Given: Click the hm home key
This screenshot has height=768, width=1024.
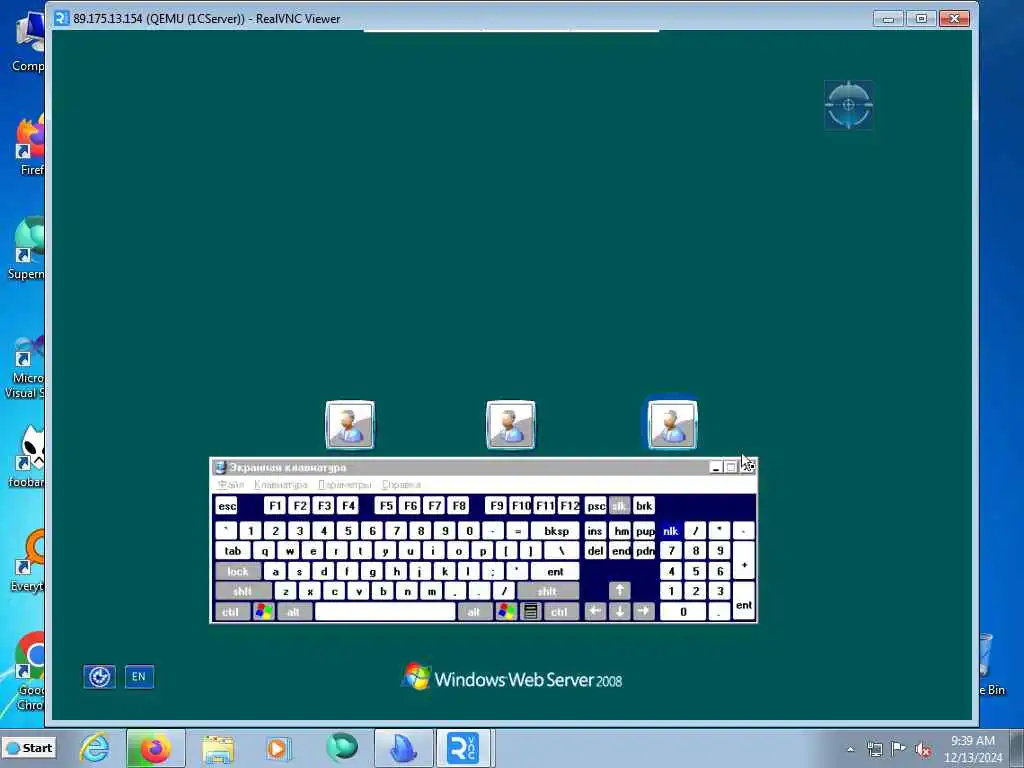Looking at the screenshot, I should coord(620,531).
